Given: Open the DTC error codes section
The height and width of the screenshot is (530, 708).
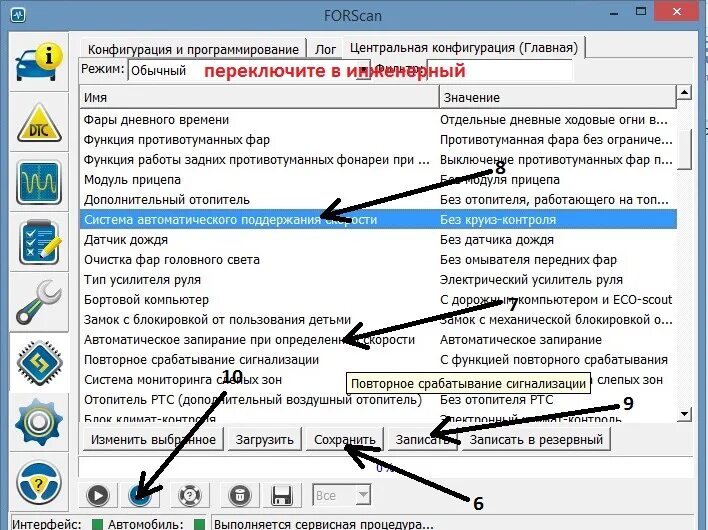Looking at the screenshot, I should [x=39, y=122].
